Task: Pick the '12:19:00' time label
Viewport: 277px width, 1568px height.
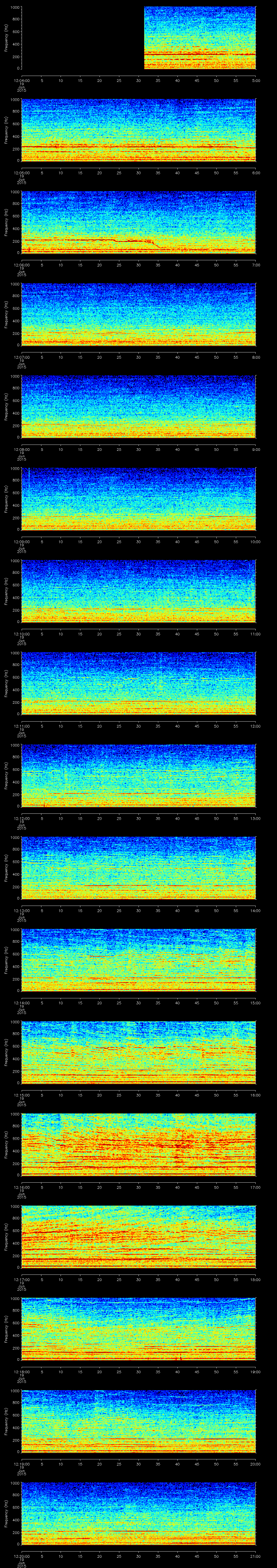Action: pos(22,1464)
